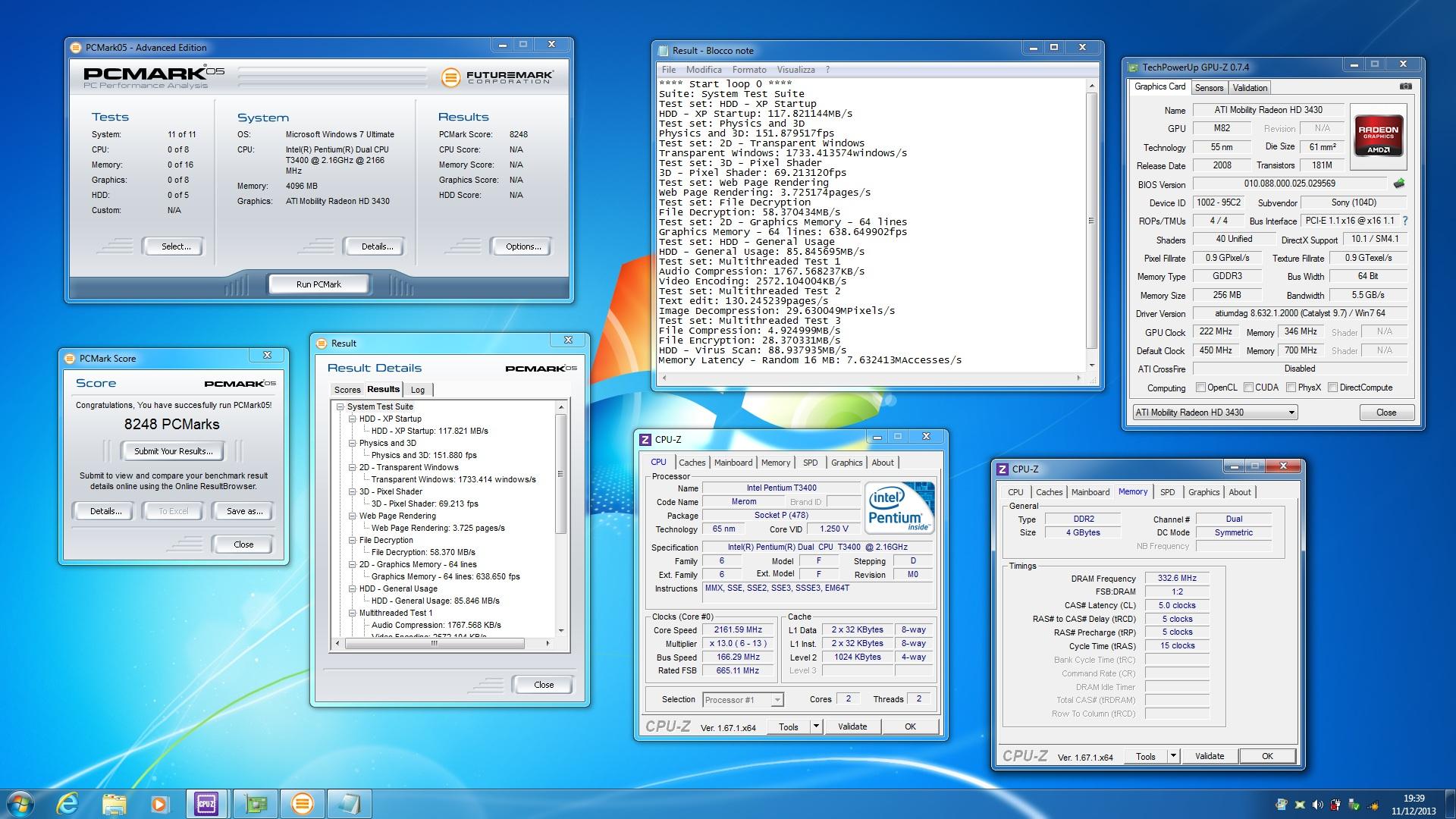Switch to the Scores tab in Result Details
1456x819 pixels.
(347, 390)
